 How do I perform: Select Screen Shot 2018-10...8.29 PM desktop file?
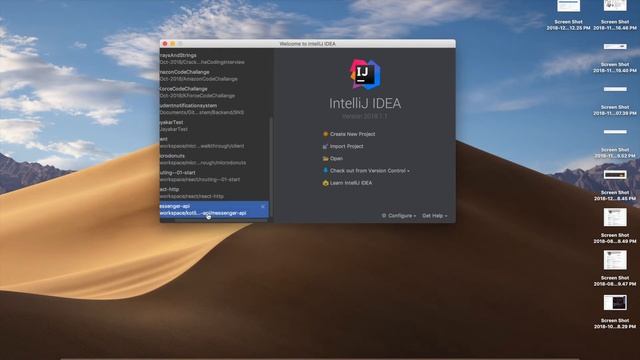[x=615, y=311]
